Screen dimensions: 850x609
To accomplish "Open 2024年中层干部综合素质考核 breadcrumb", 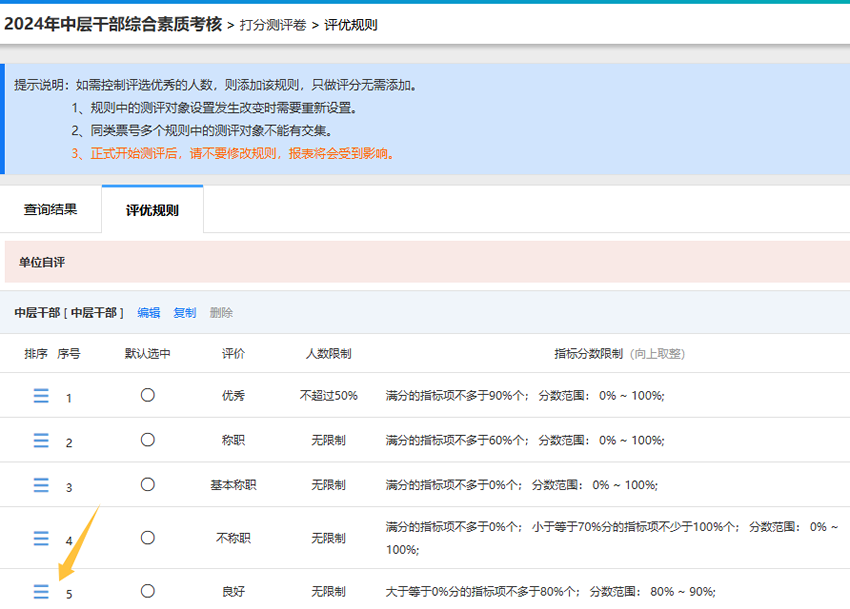I will tap(113, 24).
